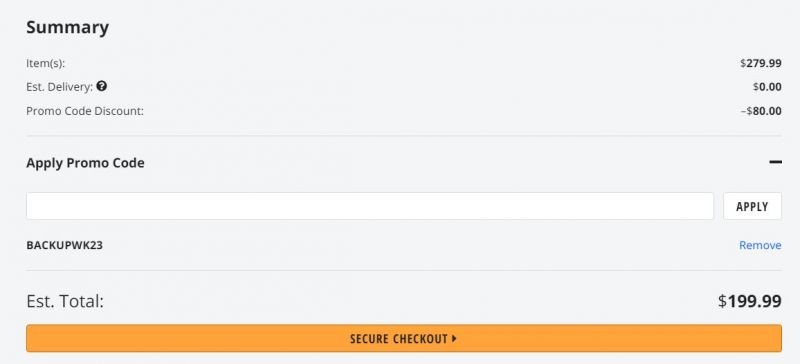The height and width of the screenshot is (364, 800).
Task: Click the $0.00 delivery amount
Action: pos(767,87)
